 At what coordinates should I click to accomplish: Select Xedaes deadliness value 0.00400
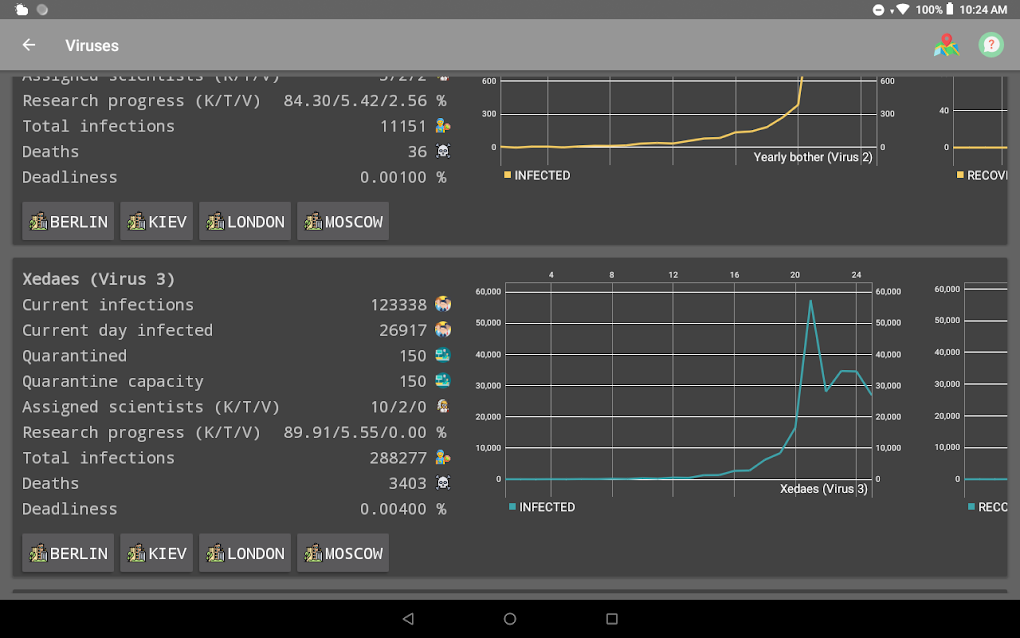[393, 509]
